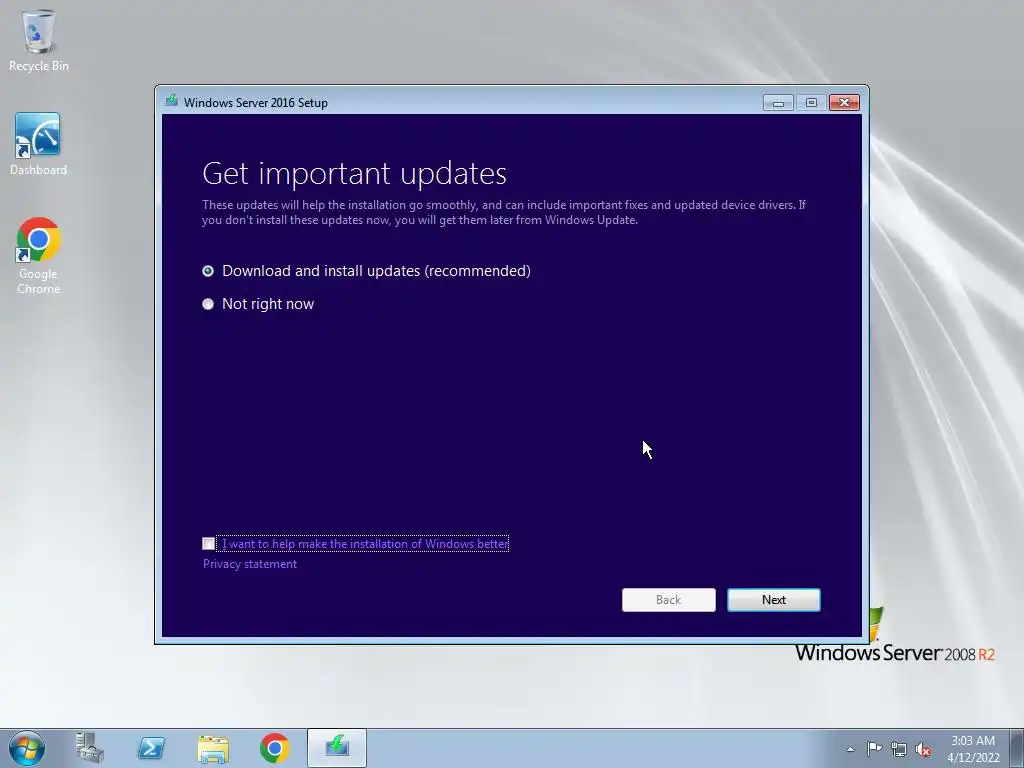Click the 'Windows Server 2016 Setup' title text
The width and height of the screenshot is (1024, 768).
256,103
